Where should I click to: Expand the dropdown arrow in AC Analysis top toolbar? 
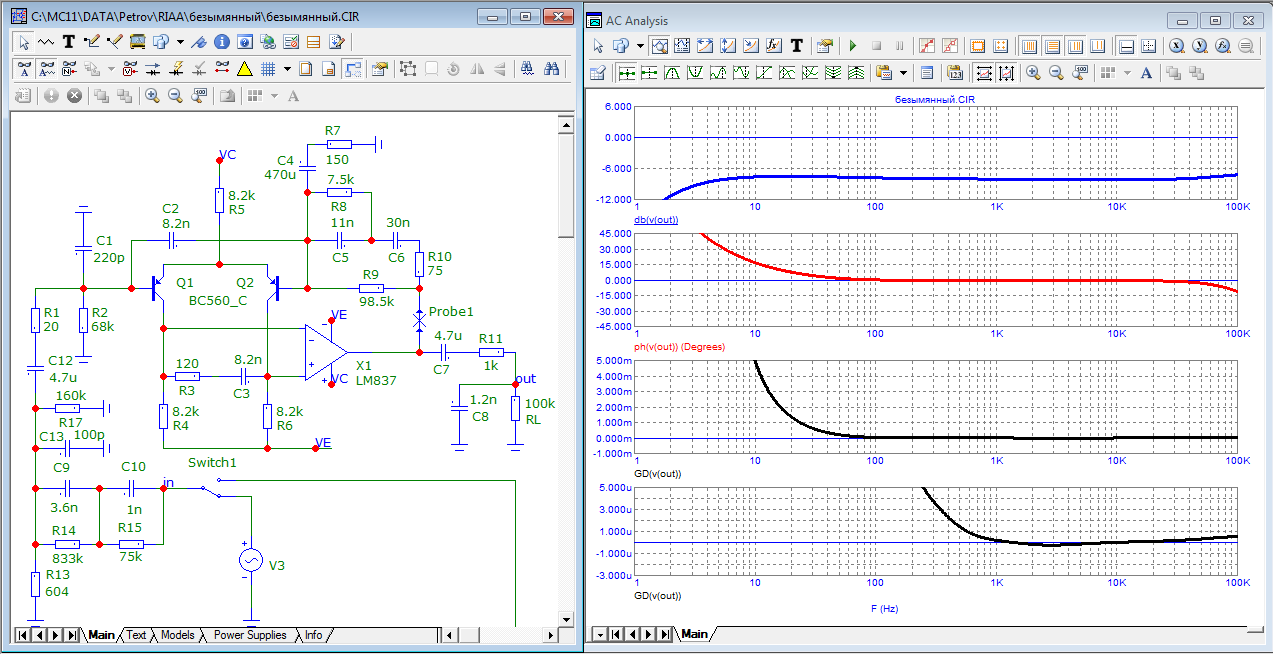coord(638,46)
